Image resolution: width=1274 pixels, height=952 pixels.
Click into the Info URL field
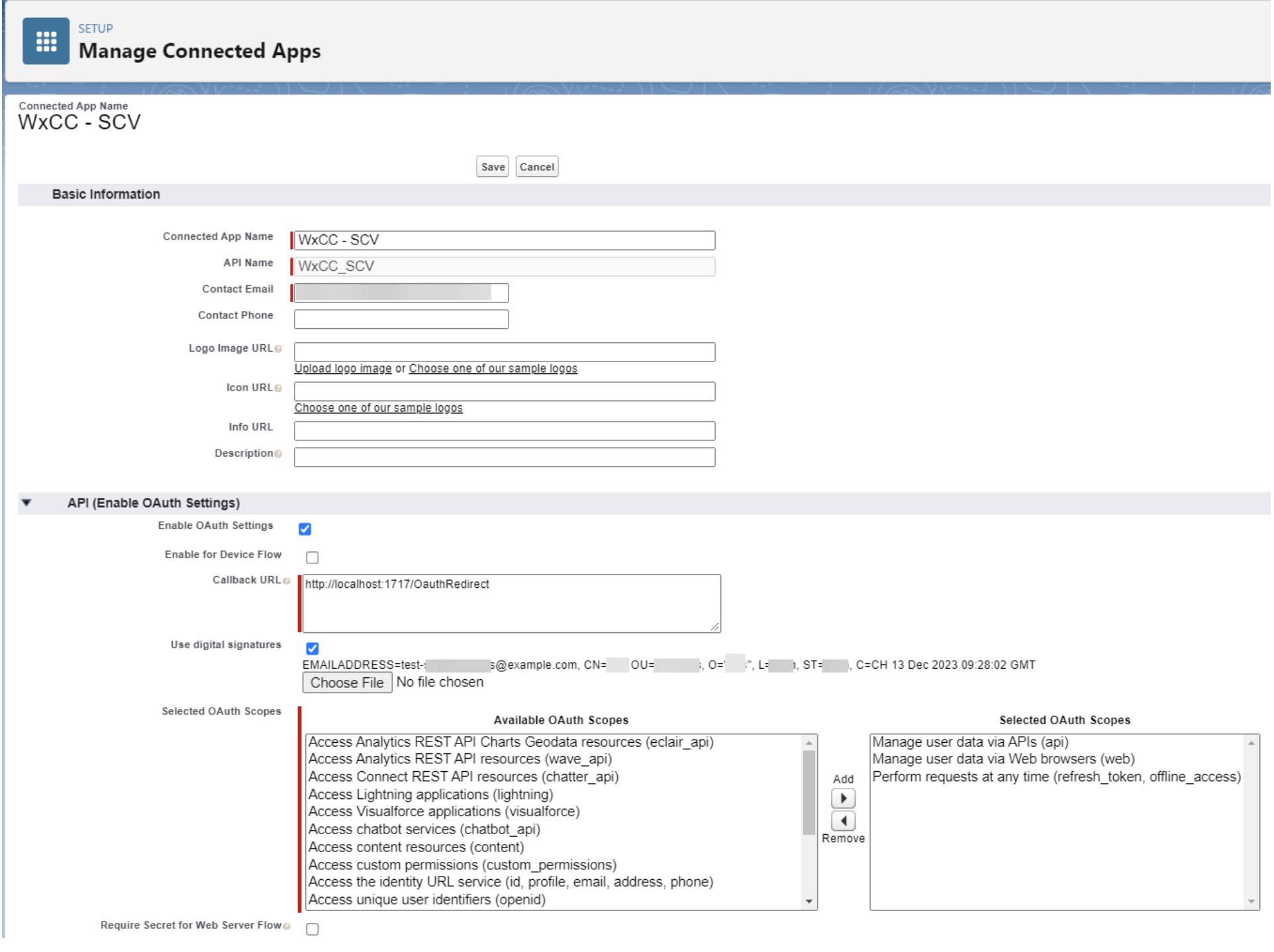pyautogui.click(x=505, y=432)
